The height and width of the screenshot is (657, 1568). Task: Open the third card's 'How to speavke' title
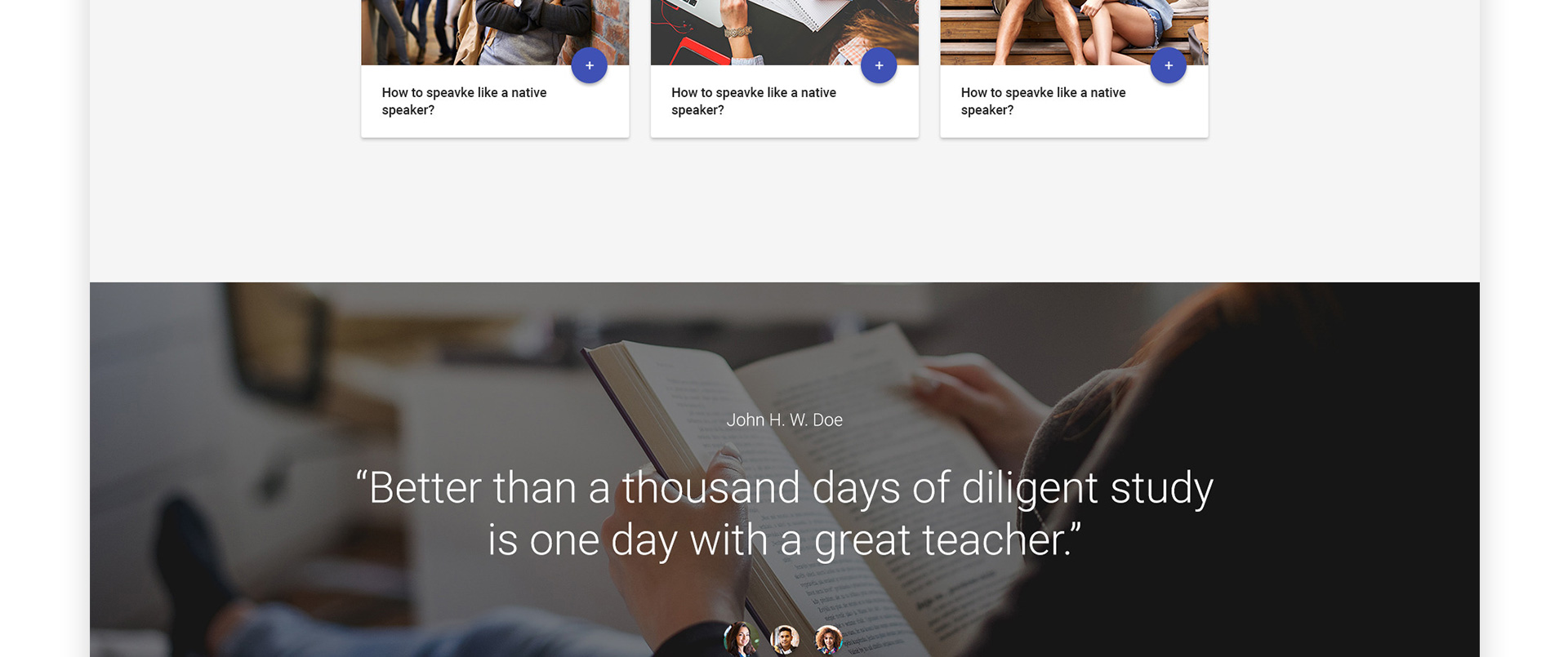(1043, 101)
